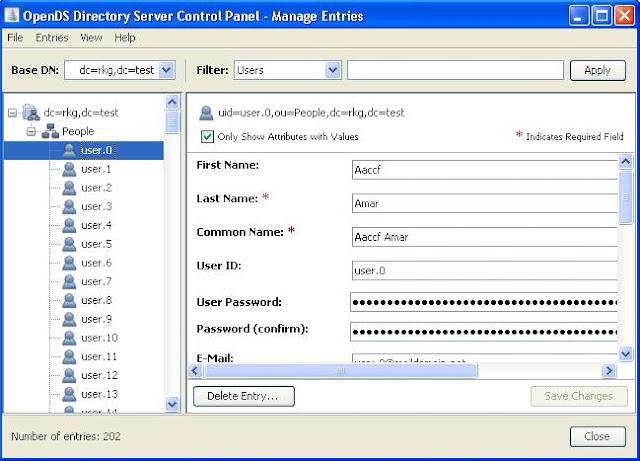640x461 pixels.
Task: Click the Close button at bottom
Action: pos(598,437)
